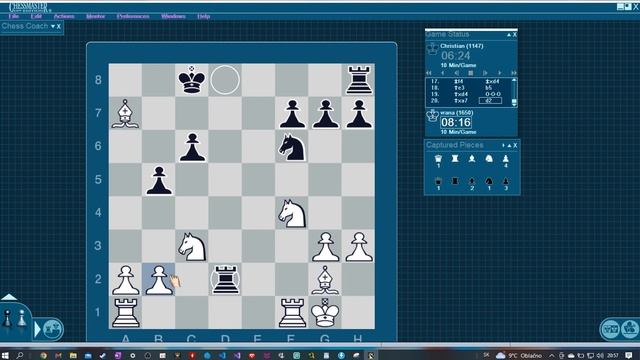Open the Windows Start menu
Viewport: 640px width, 360px height.
(x=5, y=356)
